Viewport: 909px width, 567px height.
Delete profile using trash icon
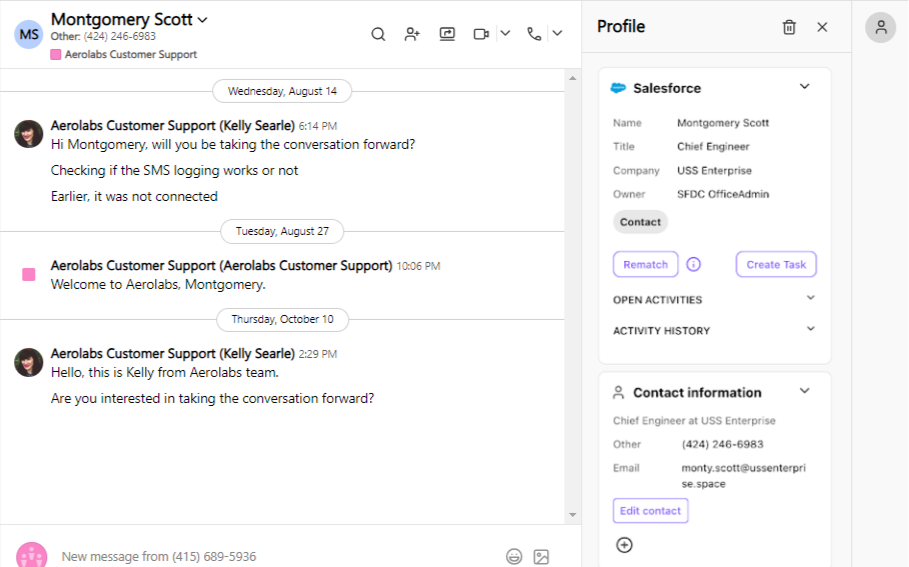coord(789,27)
